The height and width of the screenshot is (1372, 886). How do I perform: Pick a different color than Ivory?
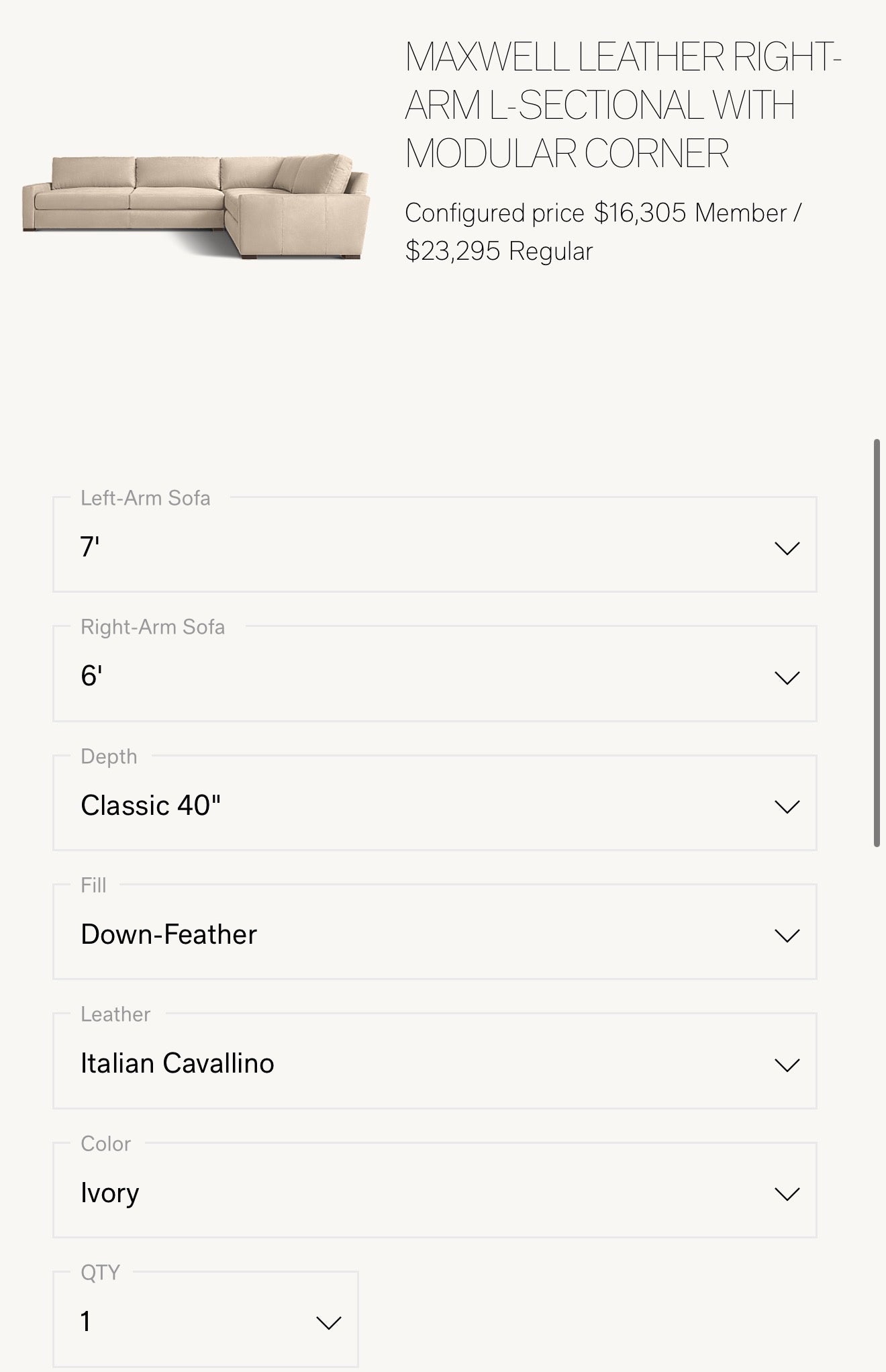(x=434, y=1190)
